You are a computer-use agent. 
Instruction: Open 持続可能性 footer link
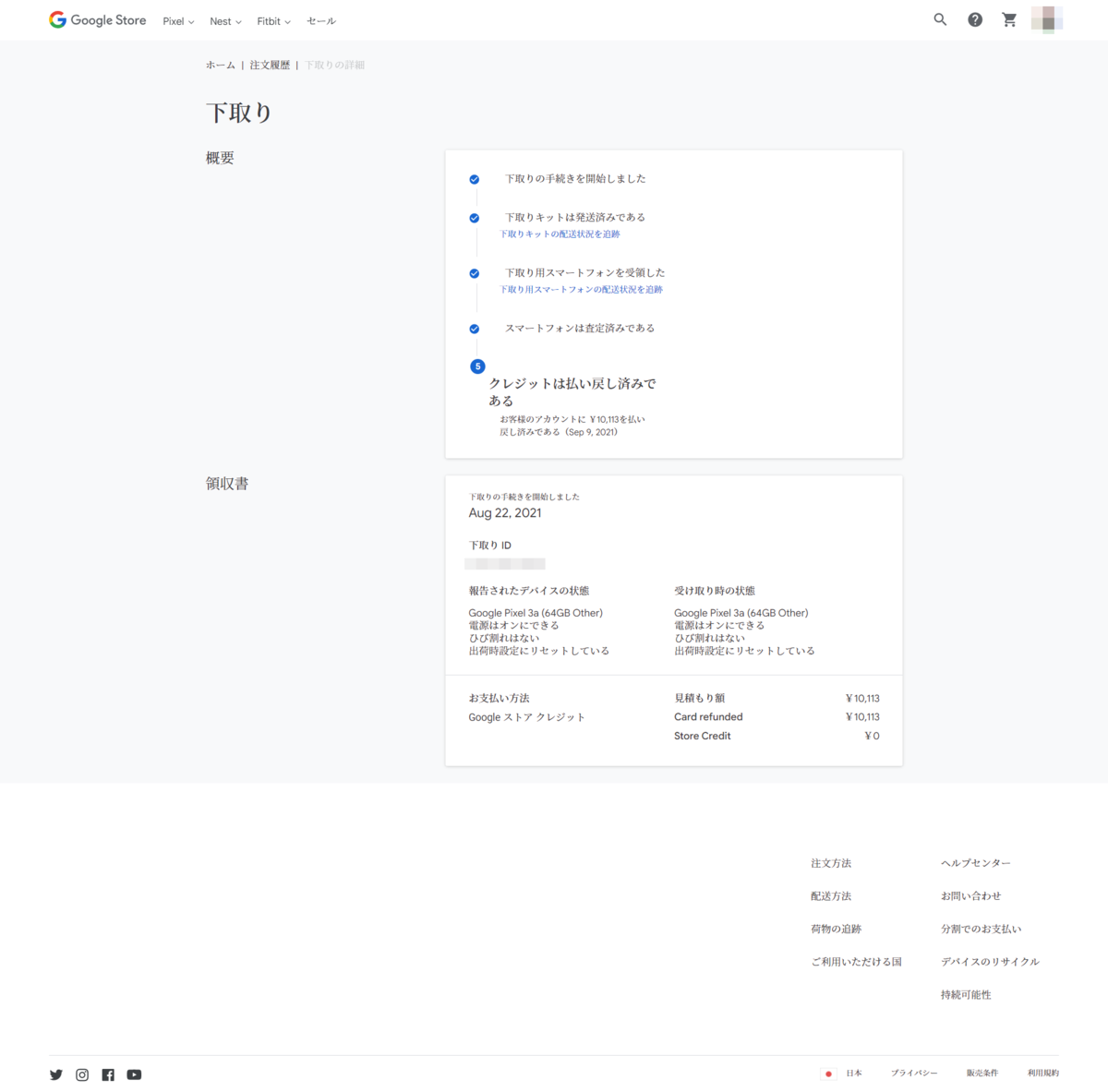coord(966,995)
